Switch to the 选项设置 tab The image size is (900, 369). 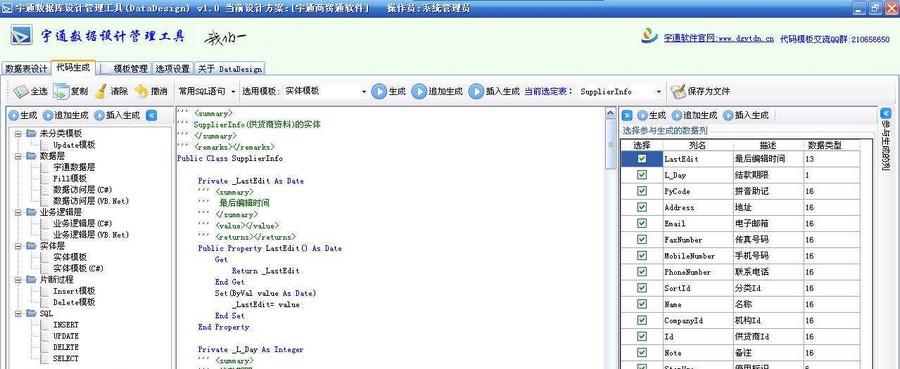point(173,68)
